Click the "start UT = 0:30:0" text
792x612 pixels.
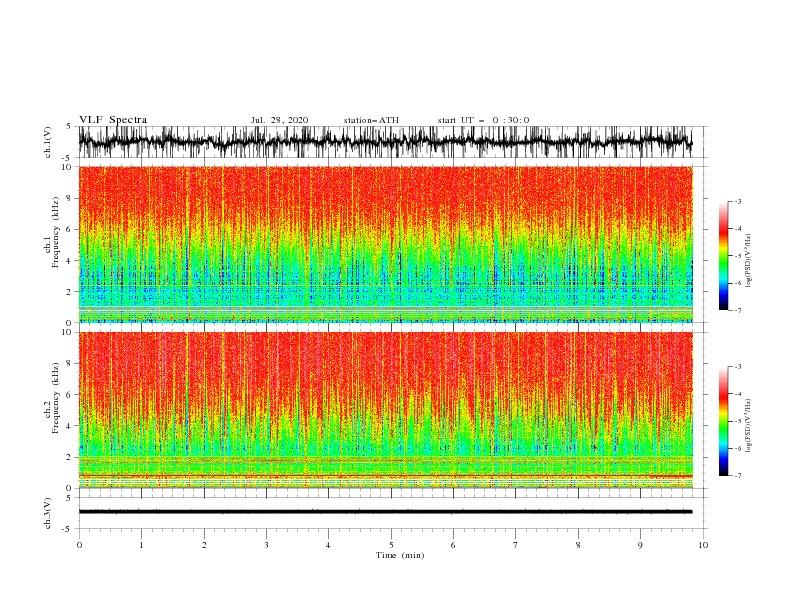pos(483,120)
